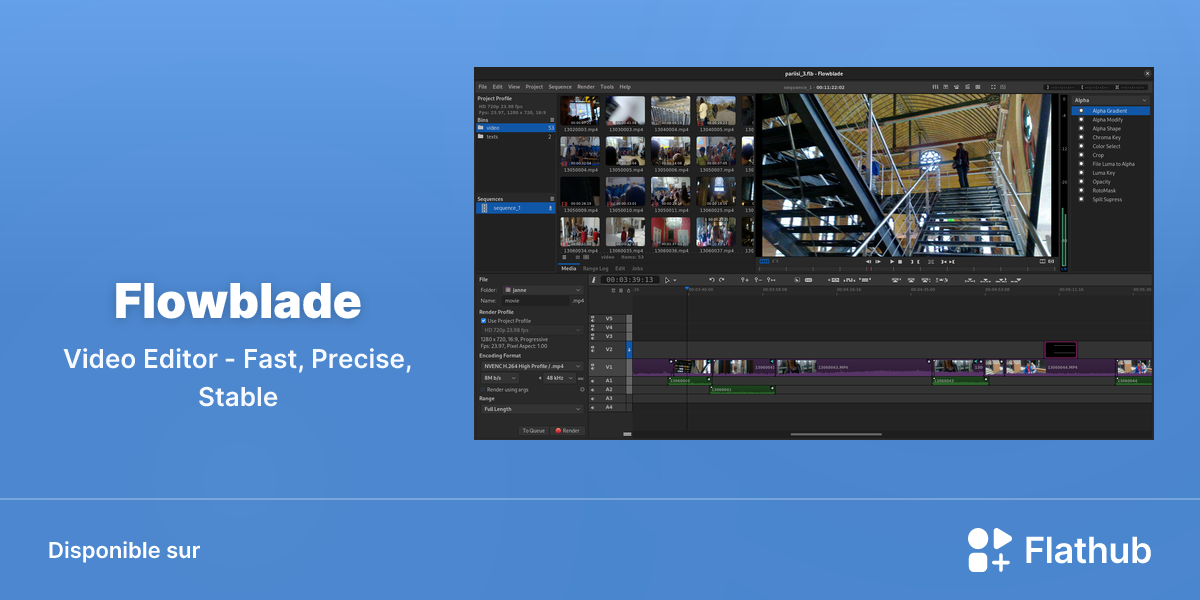Open the 8M b/s bitrate dropdown
This screenshot has height=600, width=1200.
[500, 378]
